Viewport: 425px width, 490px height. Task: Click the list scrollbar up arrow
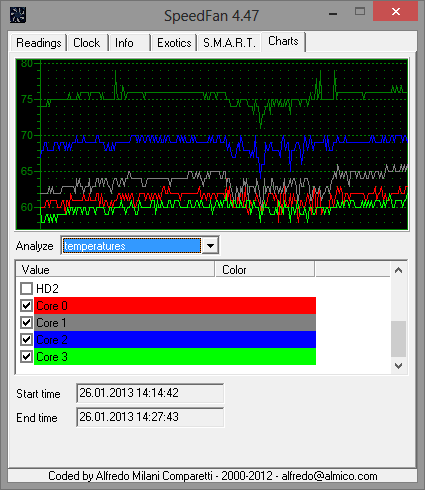click(x=398, y=270)
